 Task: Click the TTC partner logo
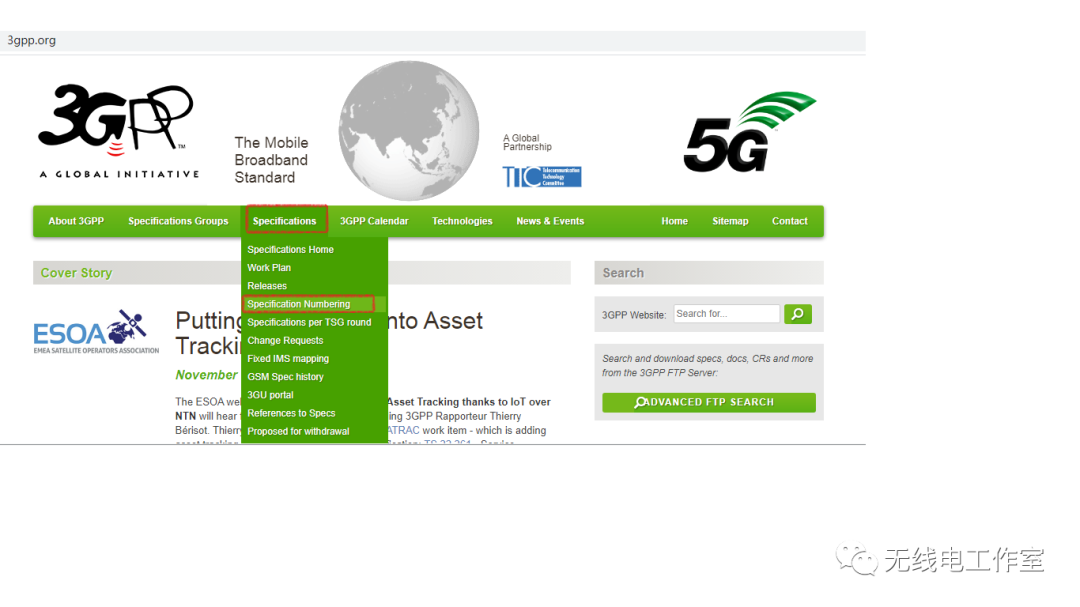pyautogui.click(x=541, y=176)
